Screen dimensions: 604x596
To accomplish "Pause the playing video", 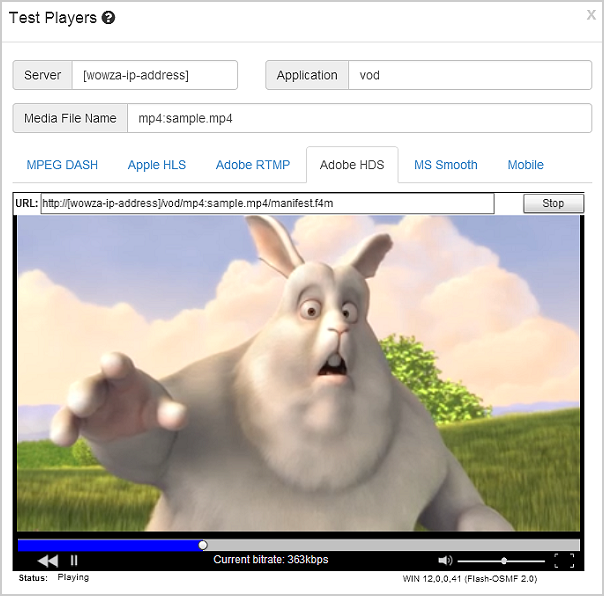I will pyautogui.click(x=74, y=560).
